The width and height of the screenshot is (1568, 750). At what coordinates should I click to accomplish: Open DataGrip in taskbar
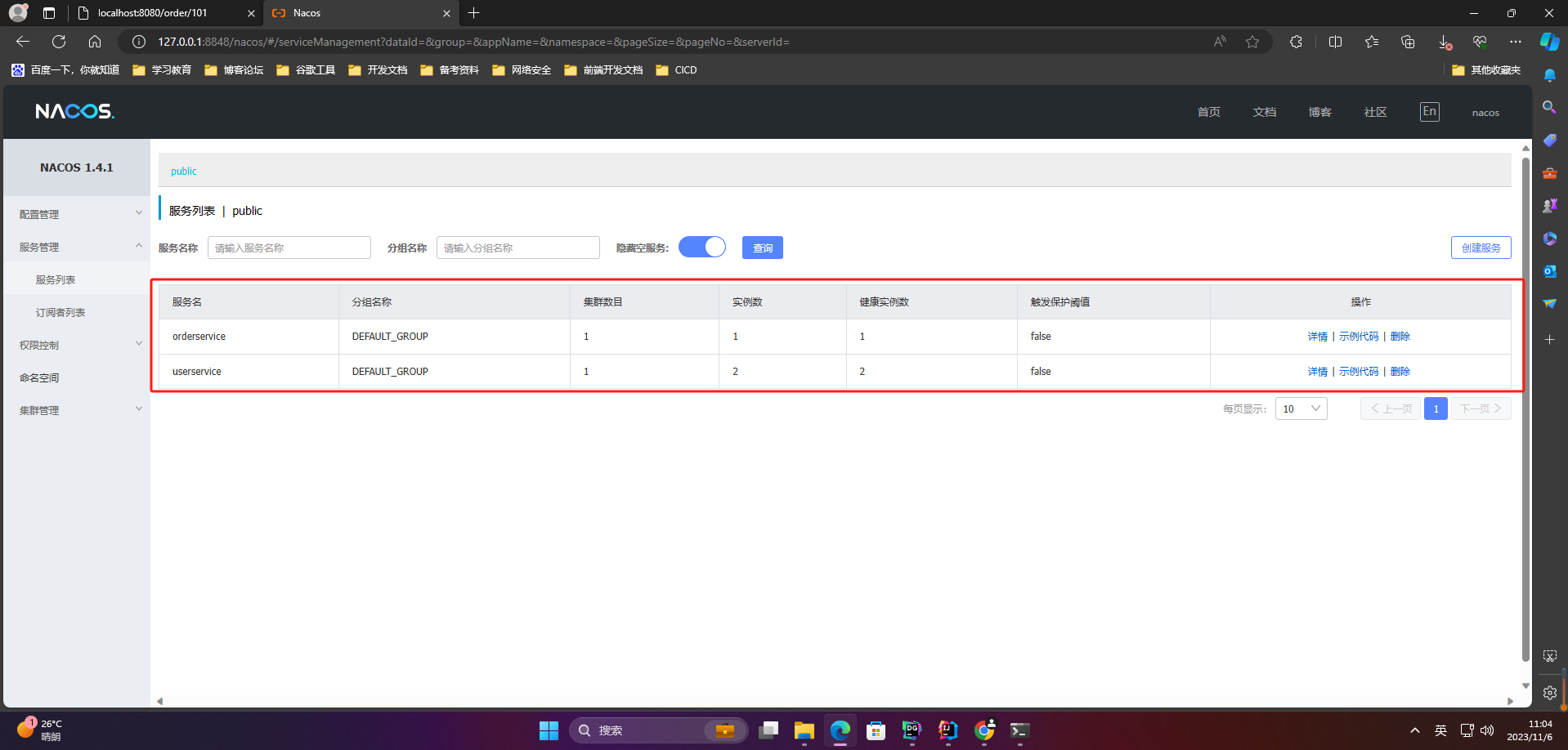(x=912, y=730)
